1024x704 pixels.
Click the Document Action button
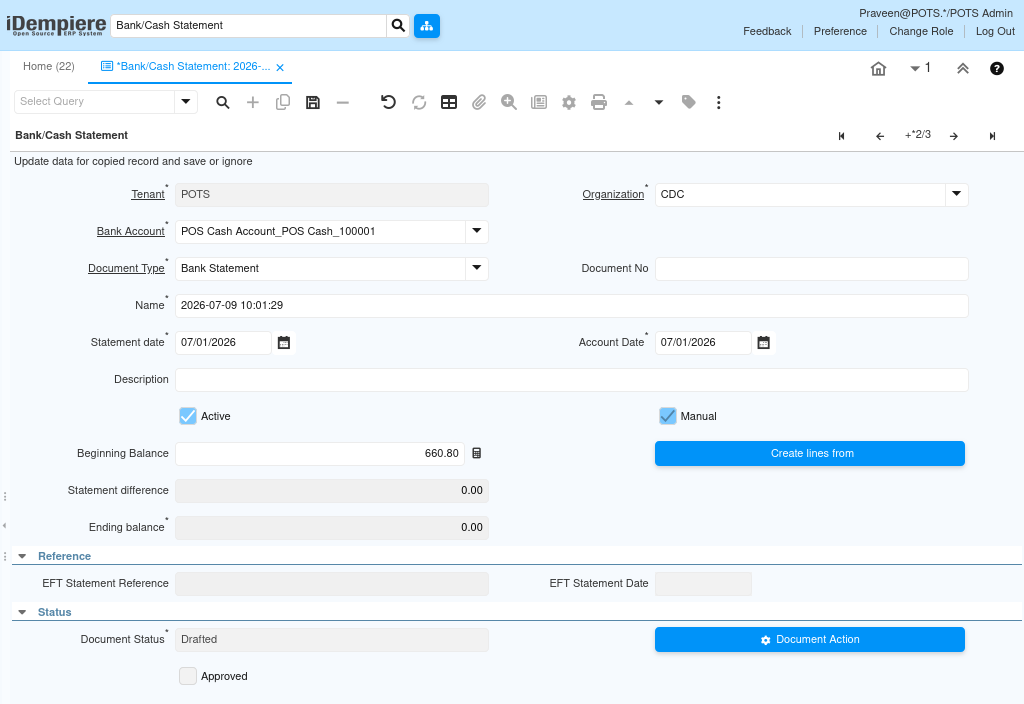coord(810,640)
